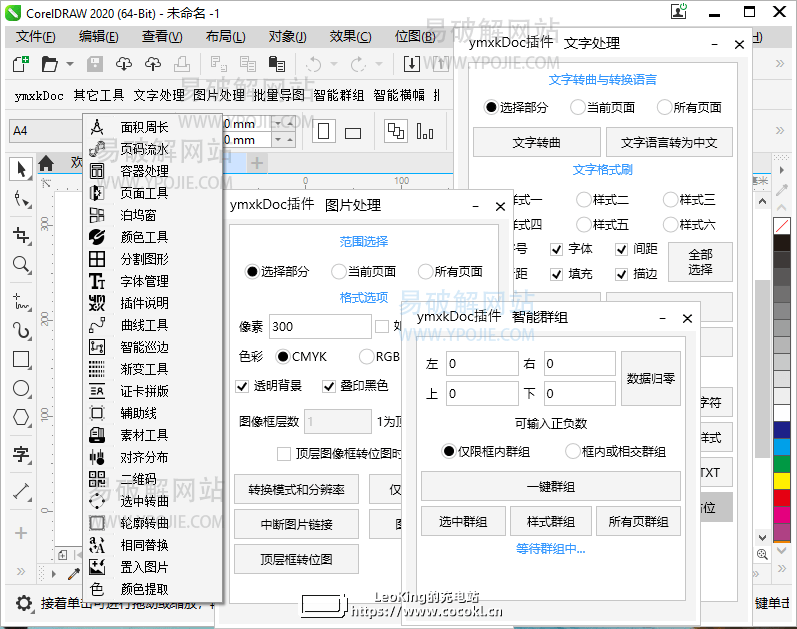Pick the red swatch in color palette
This screenshot has width=797, height=629.
pos(782,498)
